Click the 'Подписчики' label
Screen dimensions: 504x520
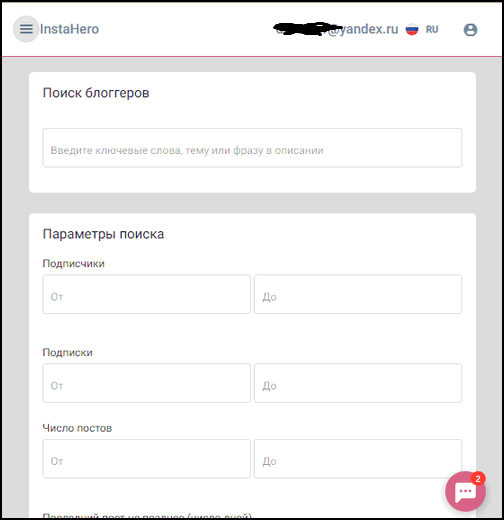pyautogui.click(x=74, y=263)
